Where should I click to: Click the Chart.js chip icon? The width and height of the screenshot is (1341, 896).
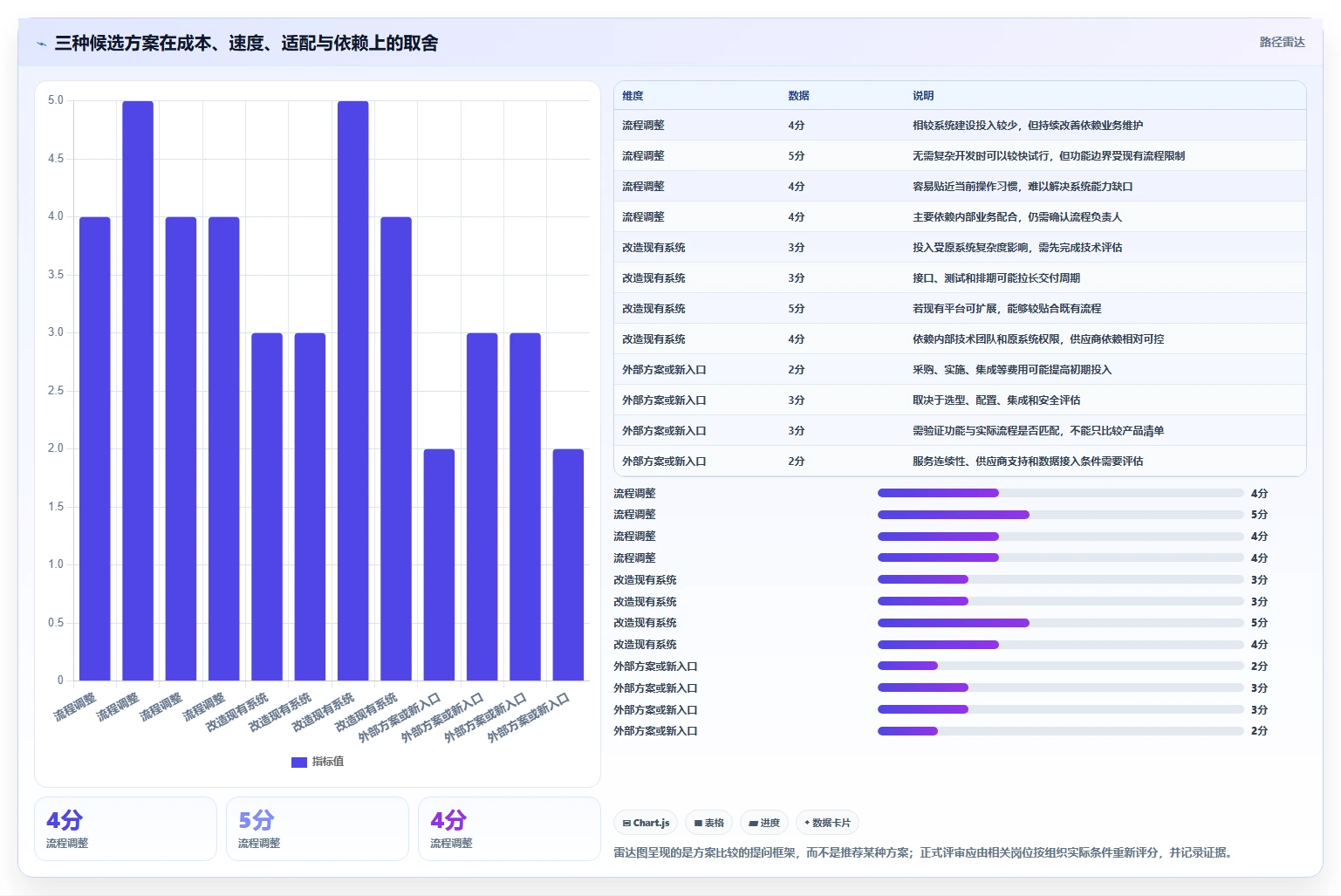point(626,823)
